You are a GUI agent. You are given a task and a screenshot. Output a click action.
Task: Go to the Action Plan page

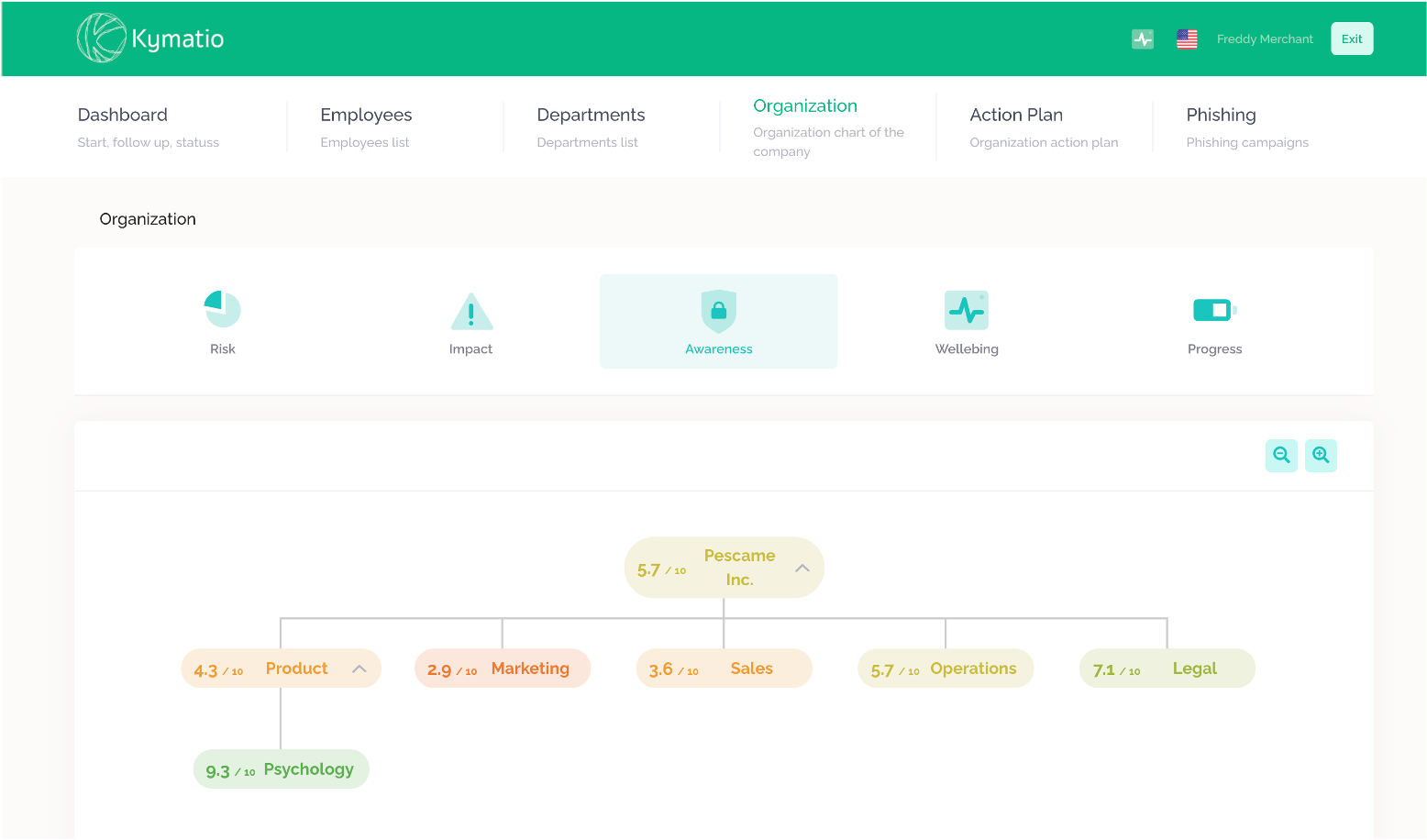(x=1016, y=115)
